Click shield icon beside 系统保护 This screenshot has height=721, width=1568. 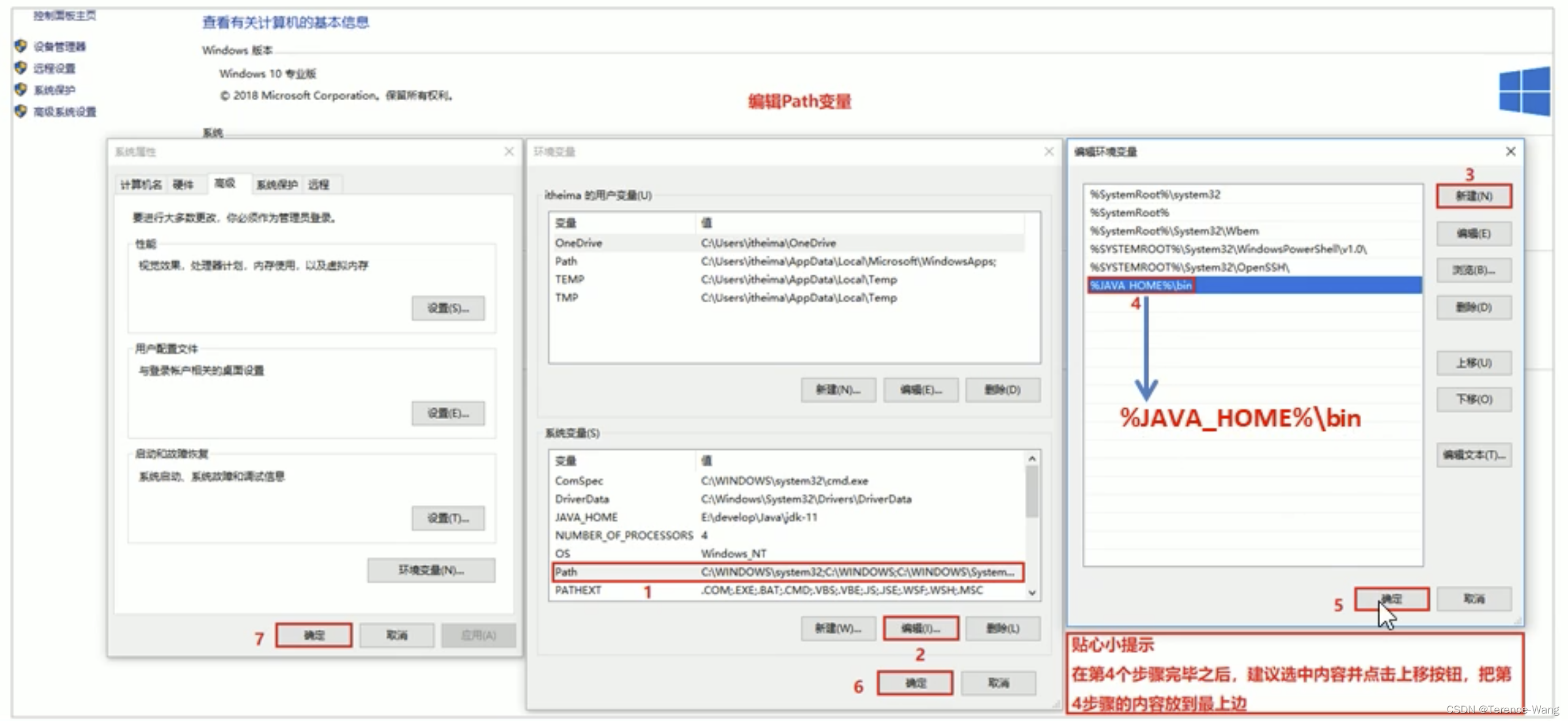coord(21,89)
